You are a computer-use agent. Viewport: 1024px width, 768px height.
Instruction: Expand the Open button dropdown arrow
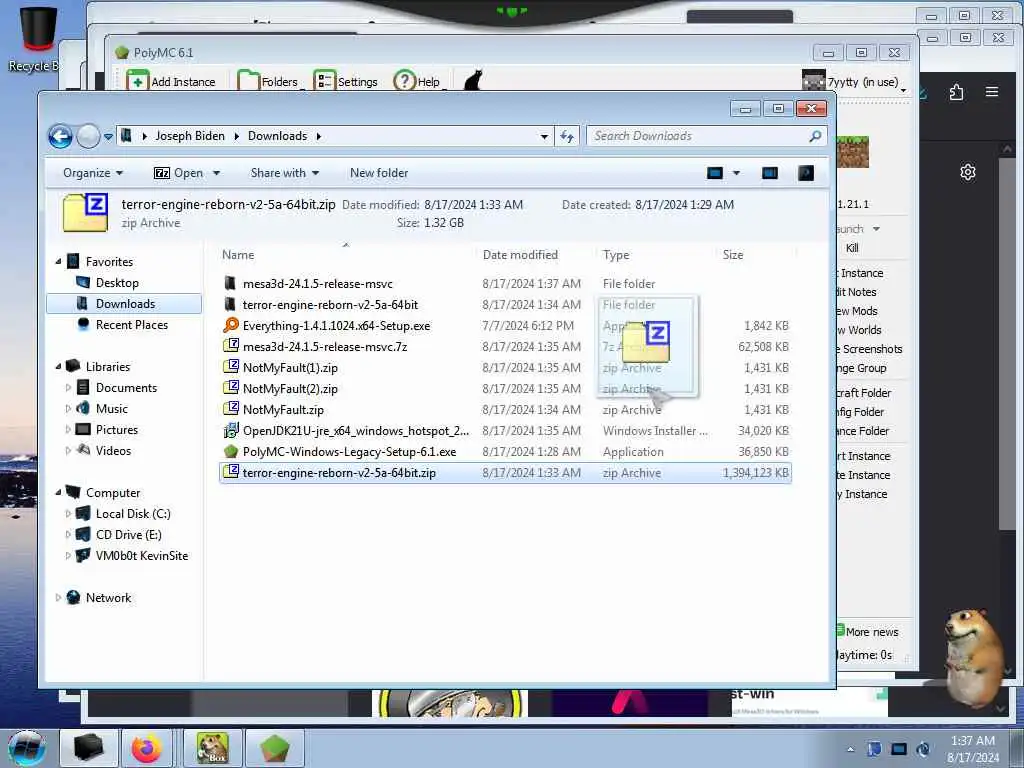point(216,173)
